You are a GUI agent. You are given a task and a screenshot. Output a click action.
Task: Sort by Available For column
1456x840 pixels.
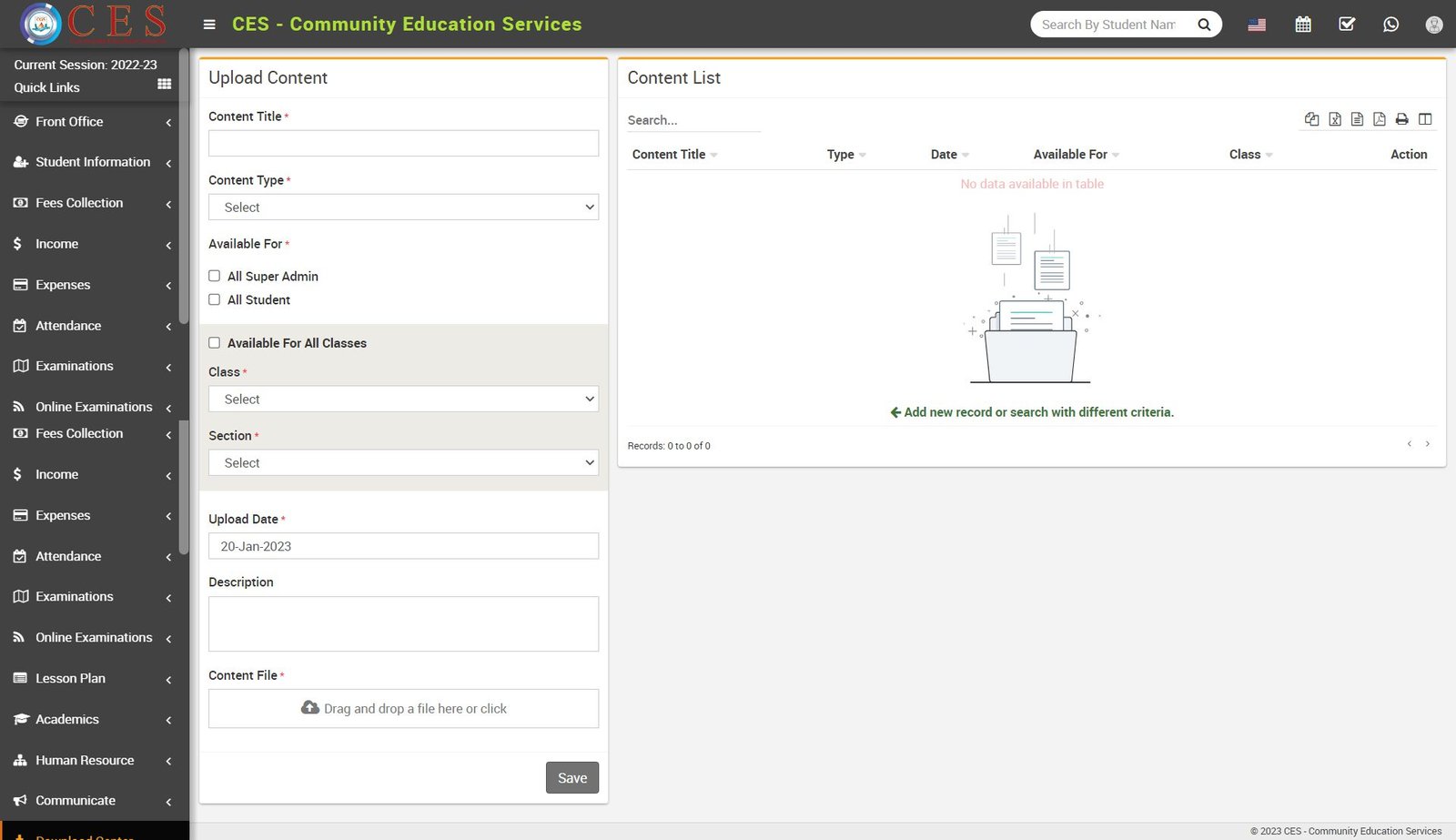pyautogui.click(x=1077, y=155)
